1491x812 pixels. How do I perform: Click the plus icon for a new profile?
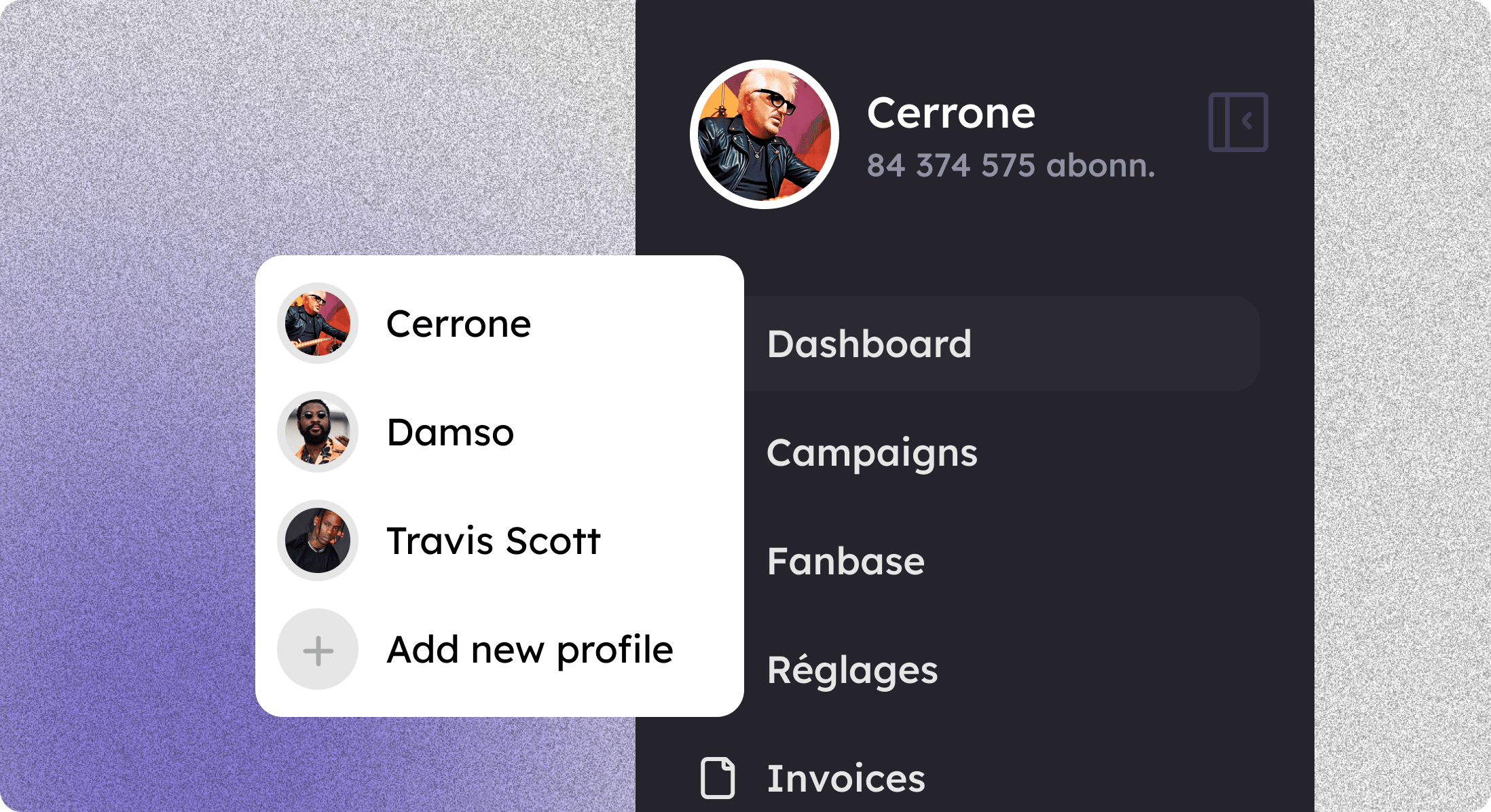[x=318, y=650]
